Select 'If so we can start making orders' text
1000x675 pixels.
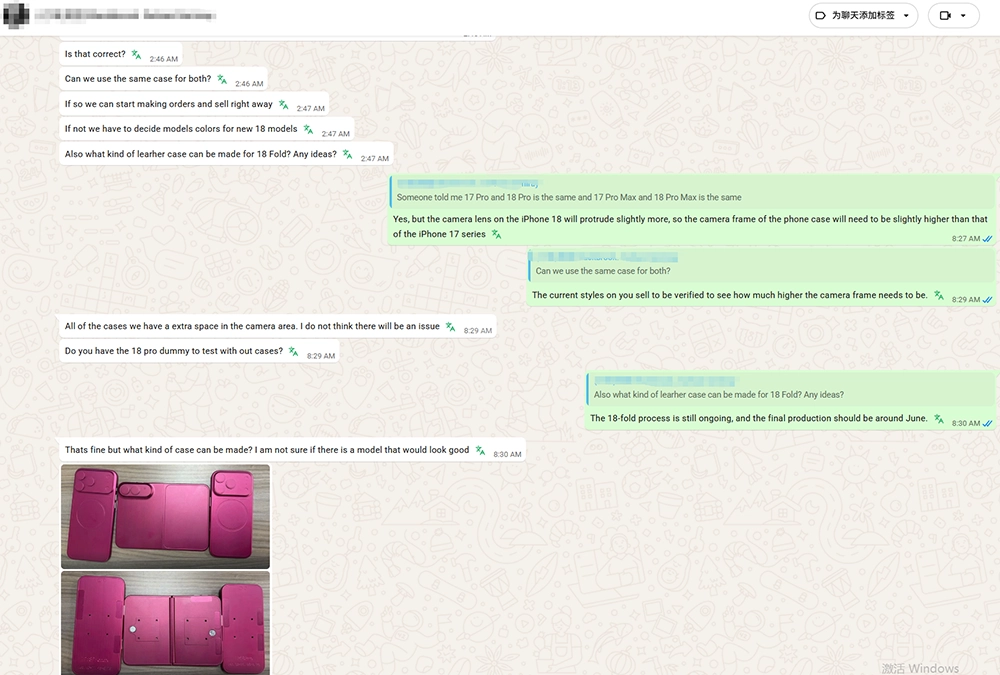tap(168, 104)
